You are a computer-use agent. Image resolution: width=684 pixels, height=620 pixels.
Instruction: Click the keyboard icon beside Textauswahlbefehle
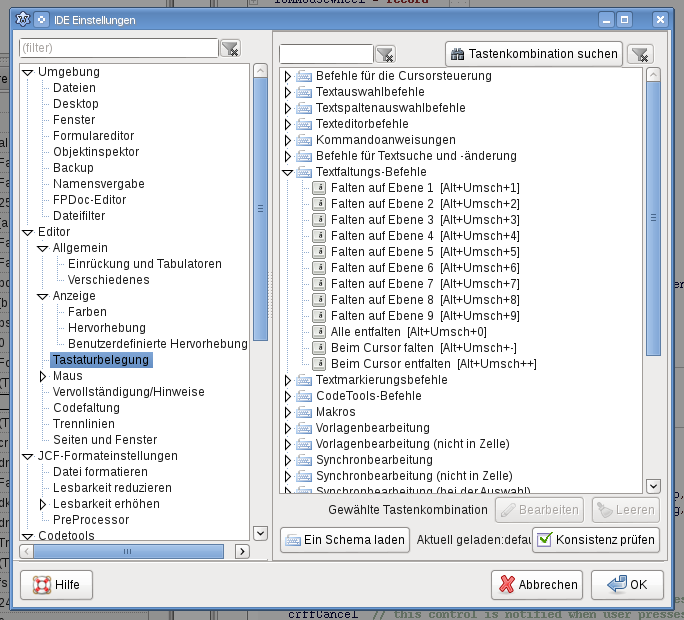tap(304, 92)
